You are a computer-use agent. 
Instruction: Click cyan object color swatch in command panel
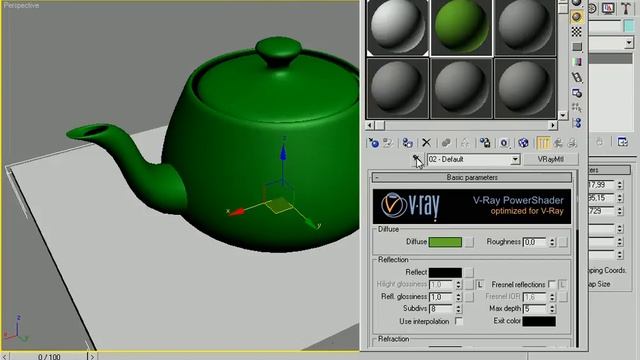630,26
